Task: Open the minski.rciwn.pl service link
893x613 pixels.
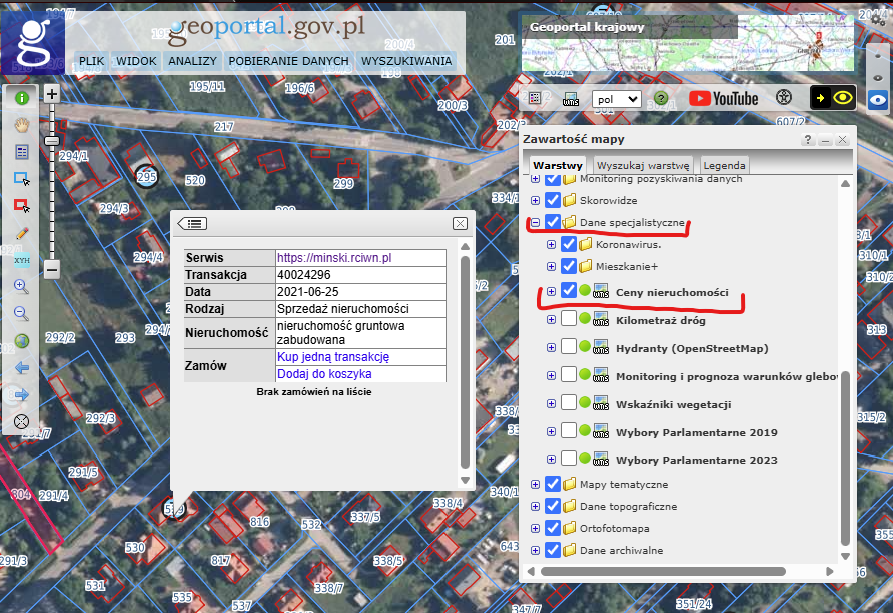Action: 333,258
